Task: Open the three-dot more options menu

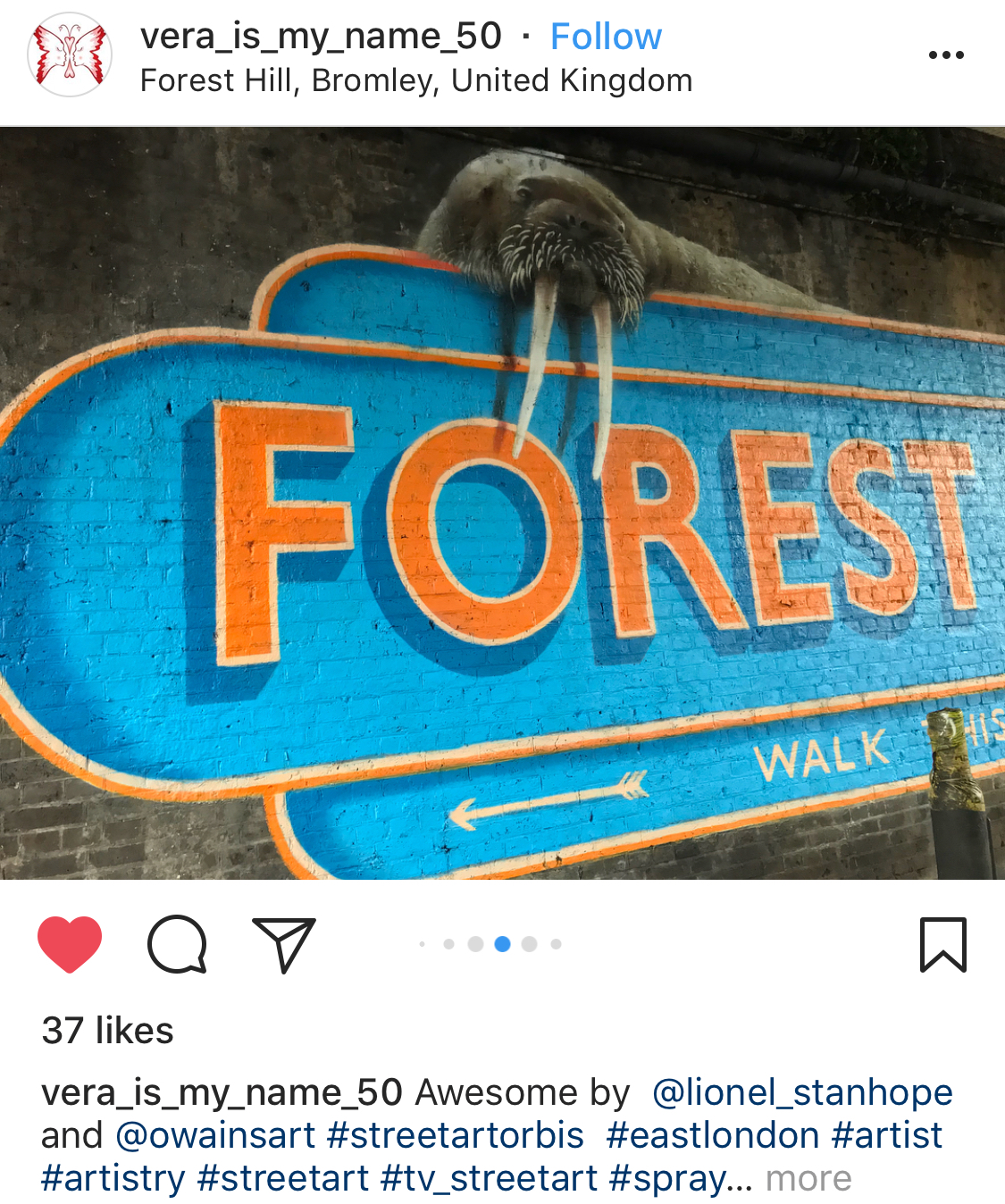Action: 946,55
